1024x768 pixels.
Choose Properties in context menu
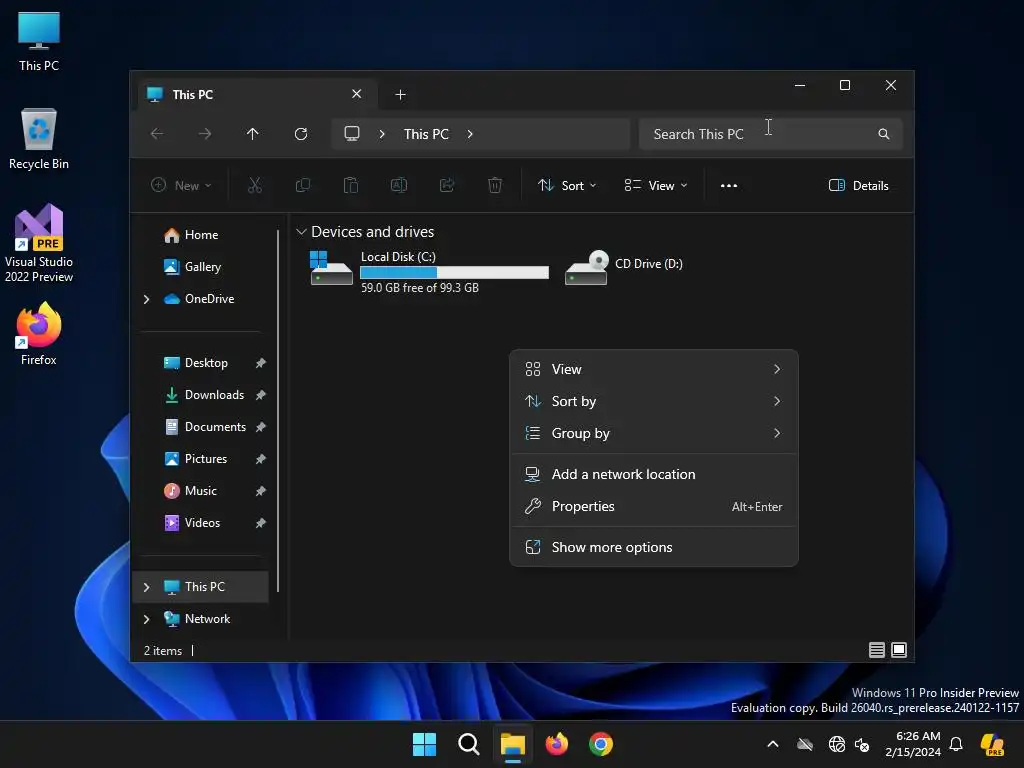point(654,506)
